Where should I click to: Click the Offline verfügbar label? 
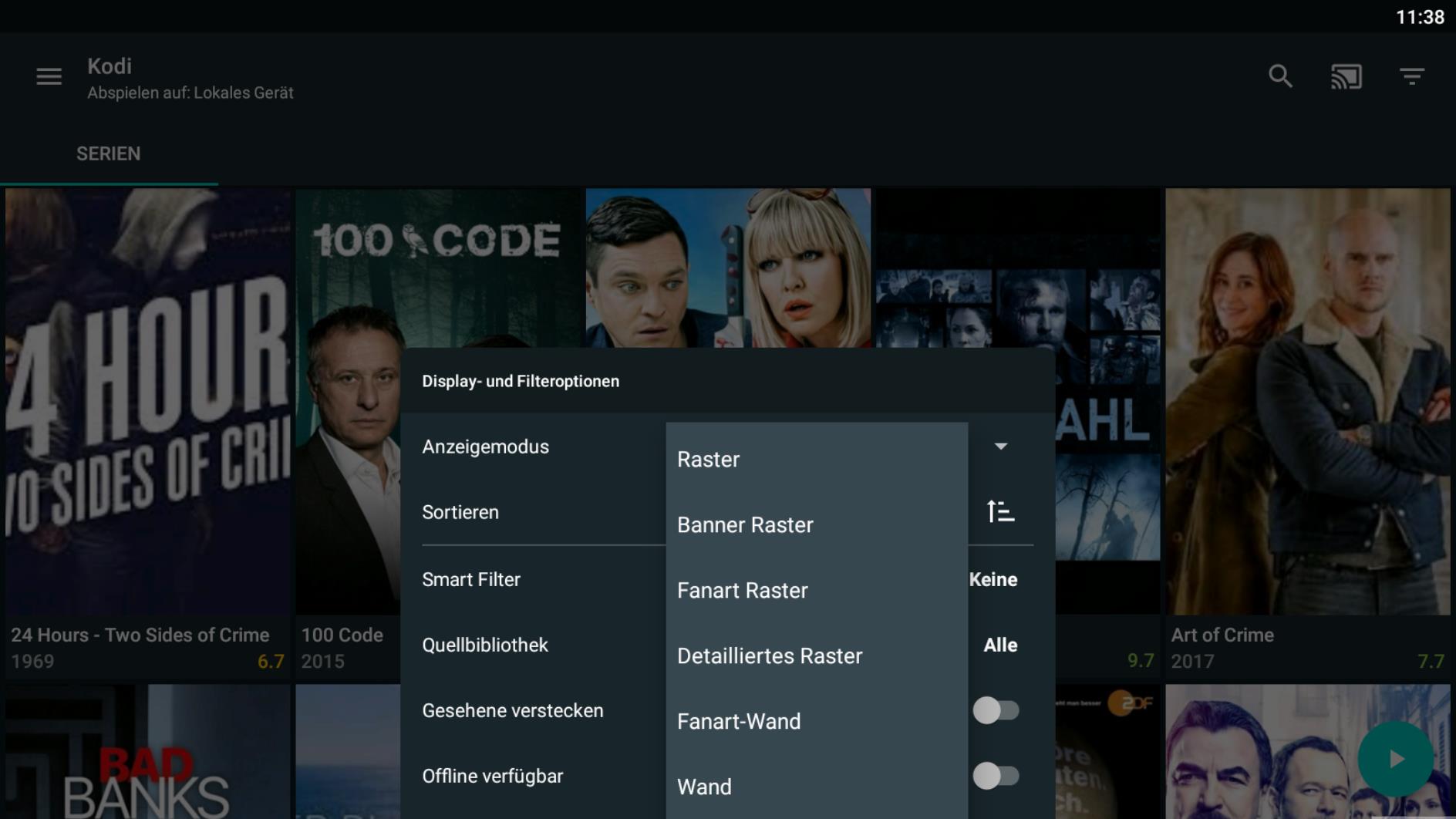point(493,776)
